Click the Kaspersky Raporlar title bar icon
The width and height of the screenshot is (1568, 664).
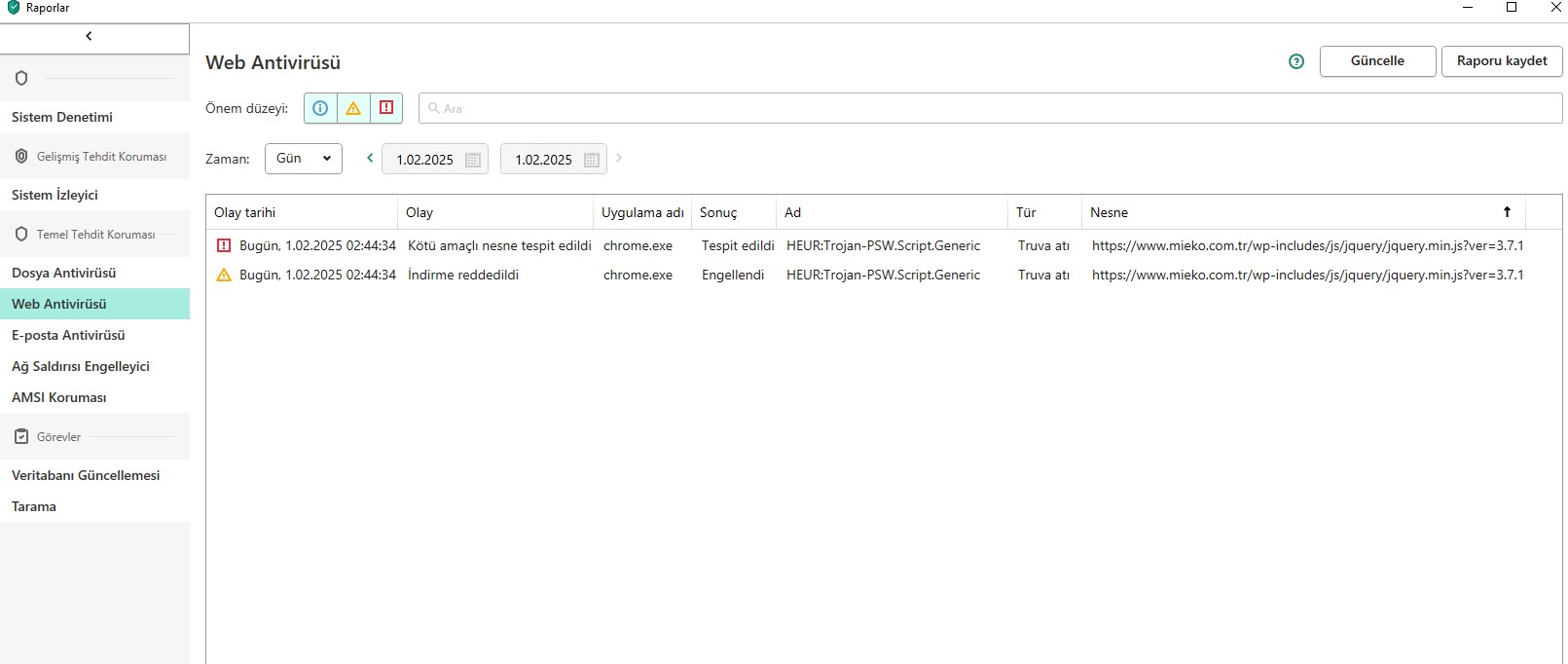click(x=13, y=8)
